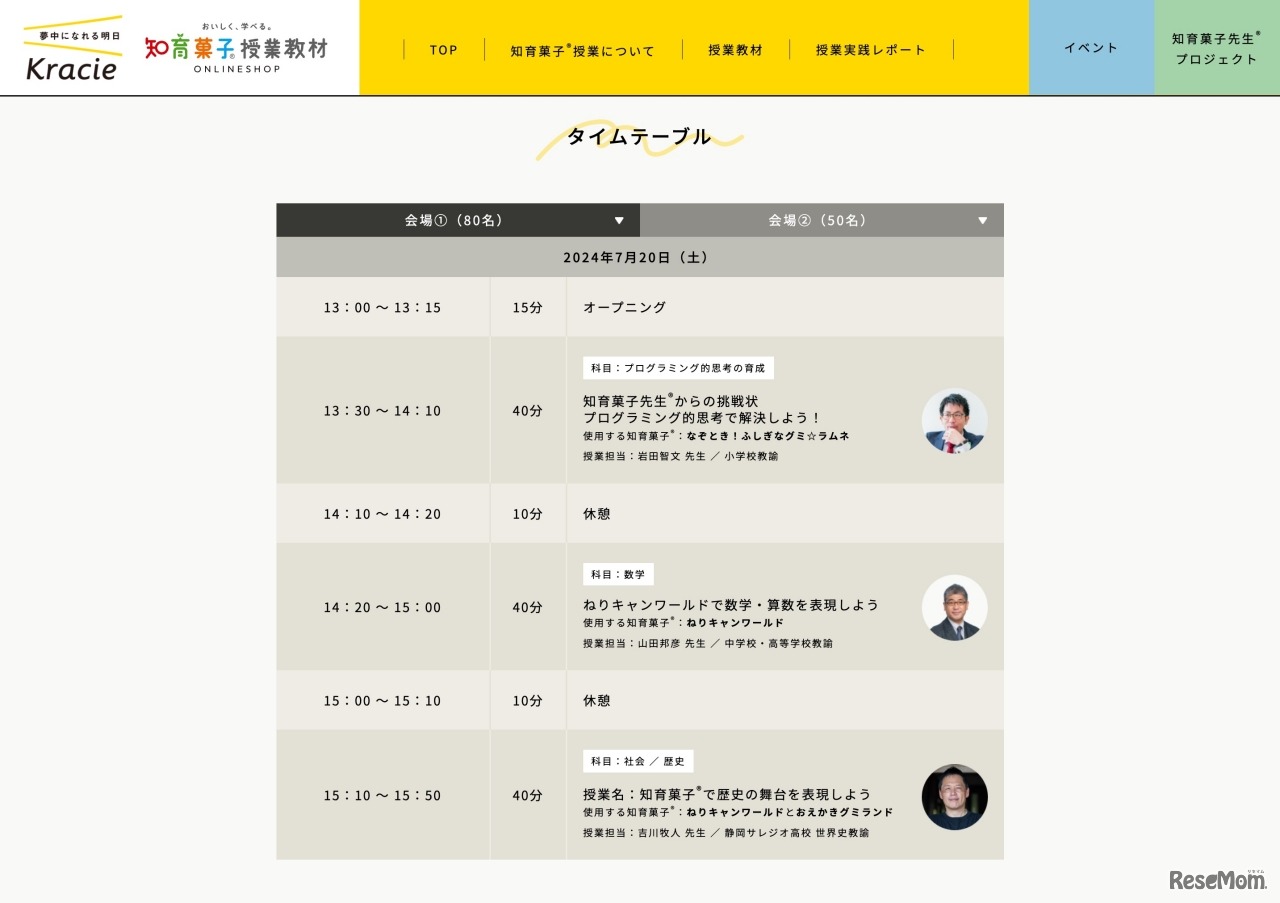Click the ONLINESHOP text under the logo
Viewport: 1280px width, 903px height.
tap(235, 70)
